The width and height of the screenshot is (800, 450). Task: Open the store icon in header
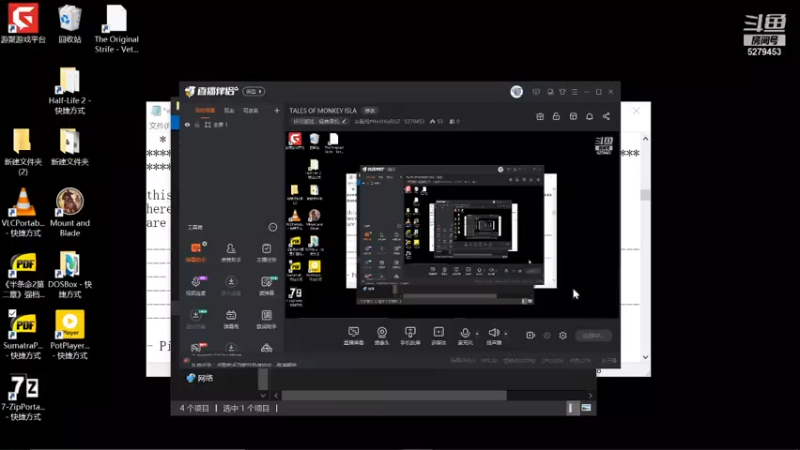[x=573, y=116]
